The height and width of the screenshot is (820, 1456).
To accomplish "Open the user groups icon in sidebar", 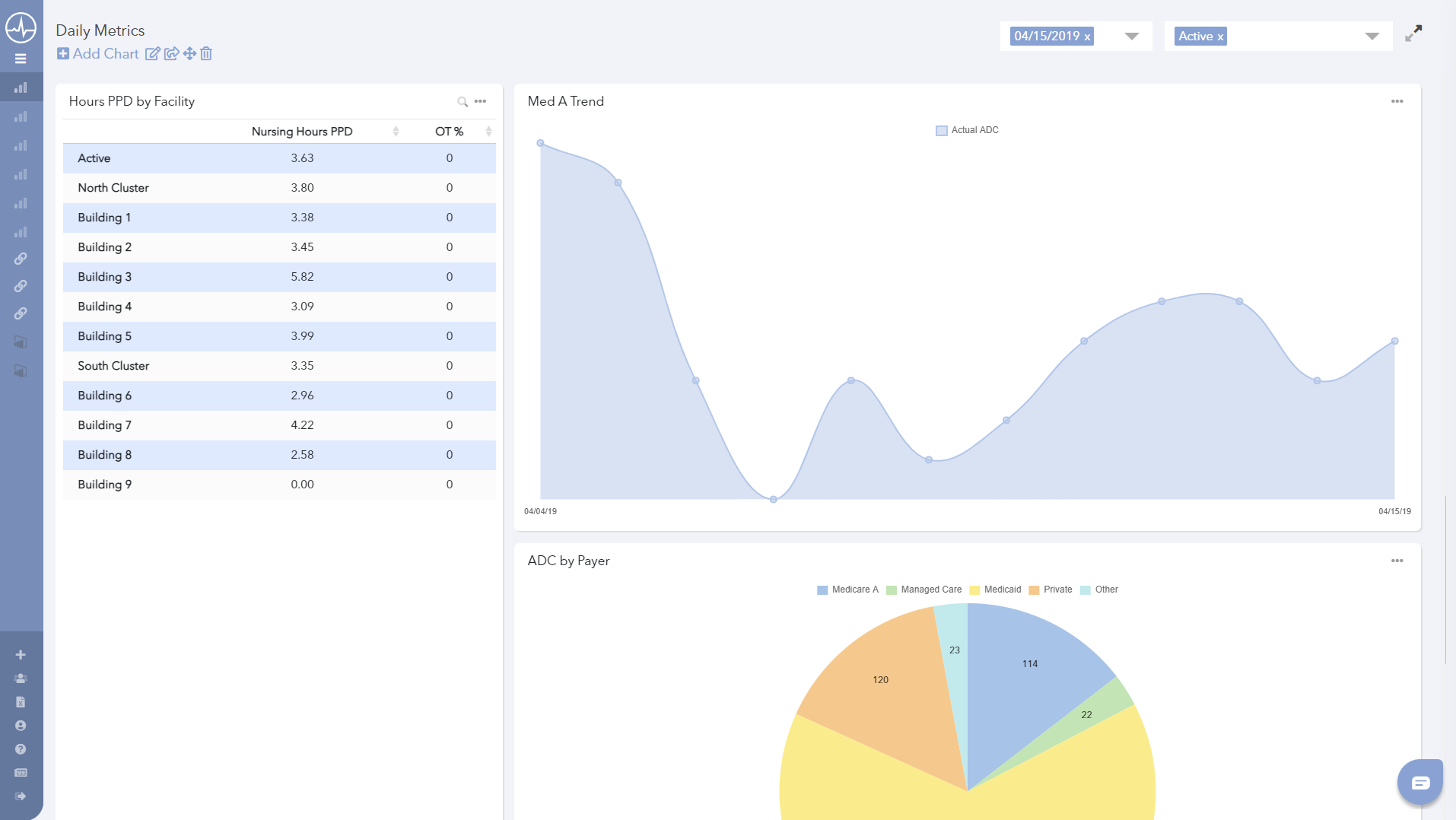I will [21, 678].
